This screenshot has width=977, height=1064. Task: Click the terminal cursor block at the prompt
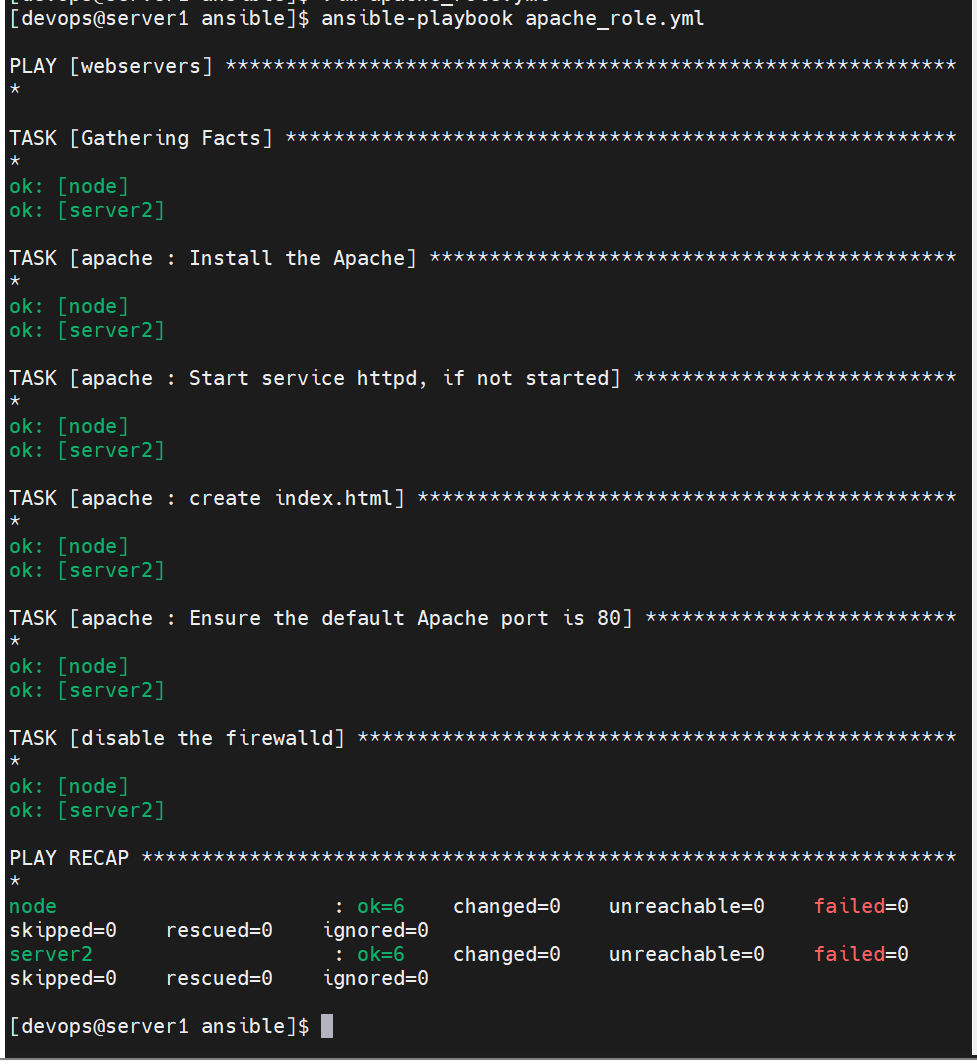[x=327, y=1026]
